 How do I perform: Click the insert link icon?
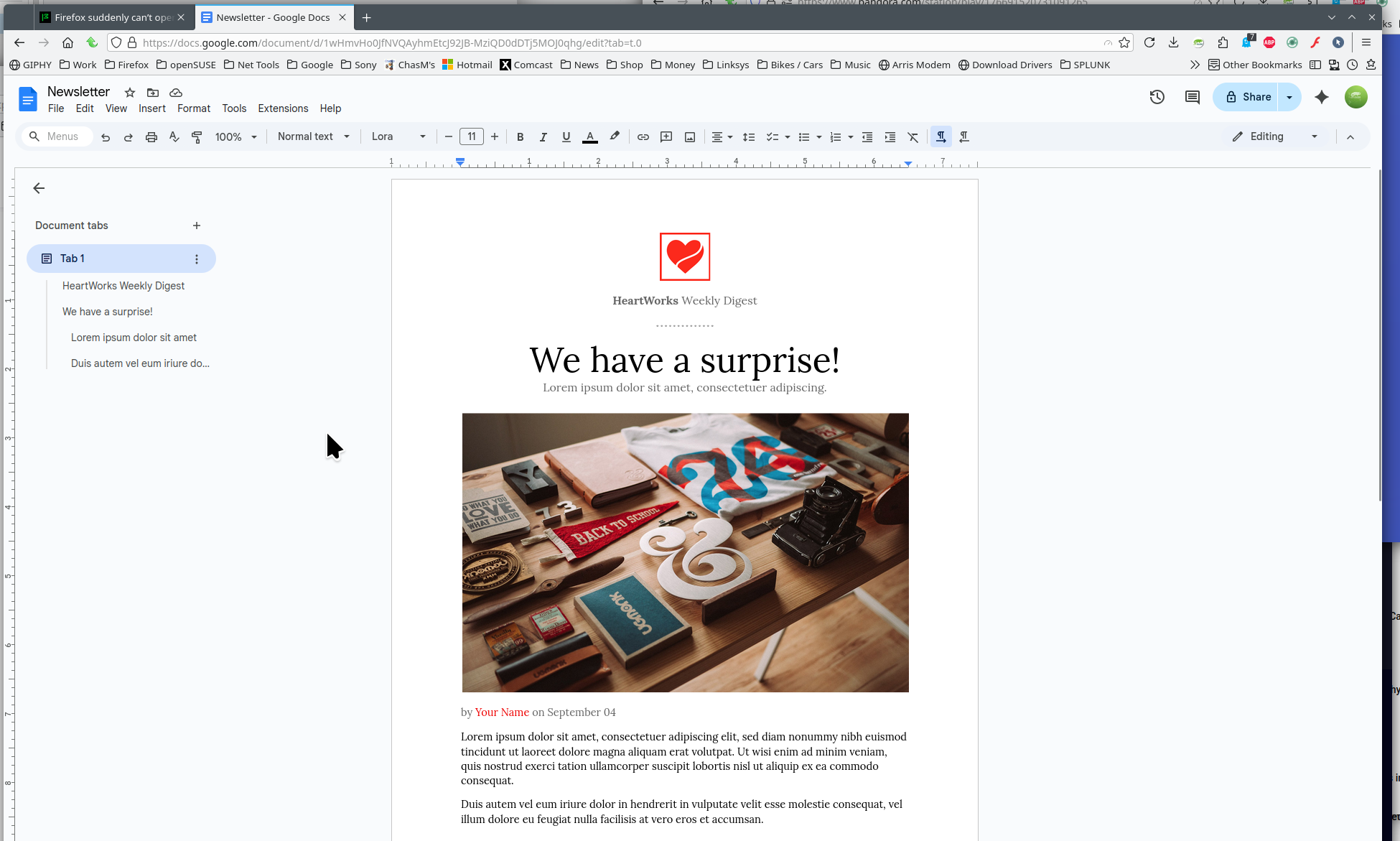coord(643,136)
